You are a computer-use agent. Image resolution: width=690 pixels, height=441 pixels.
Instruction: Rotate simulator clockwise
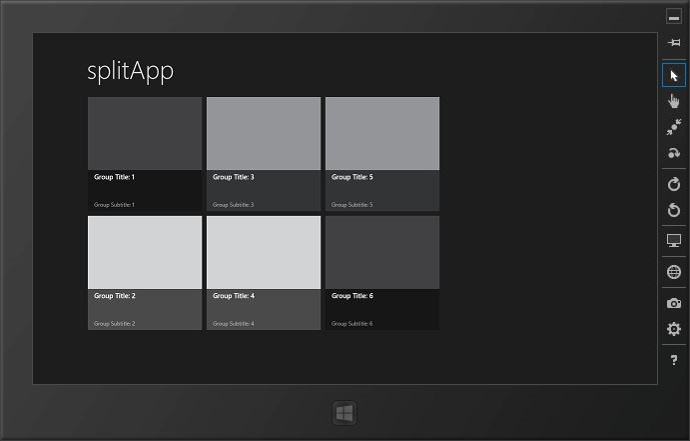click(674, 184)
